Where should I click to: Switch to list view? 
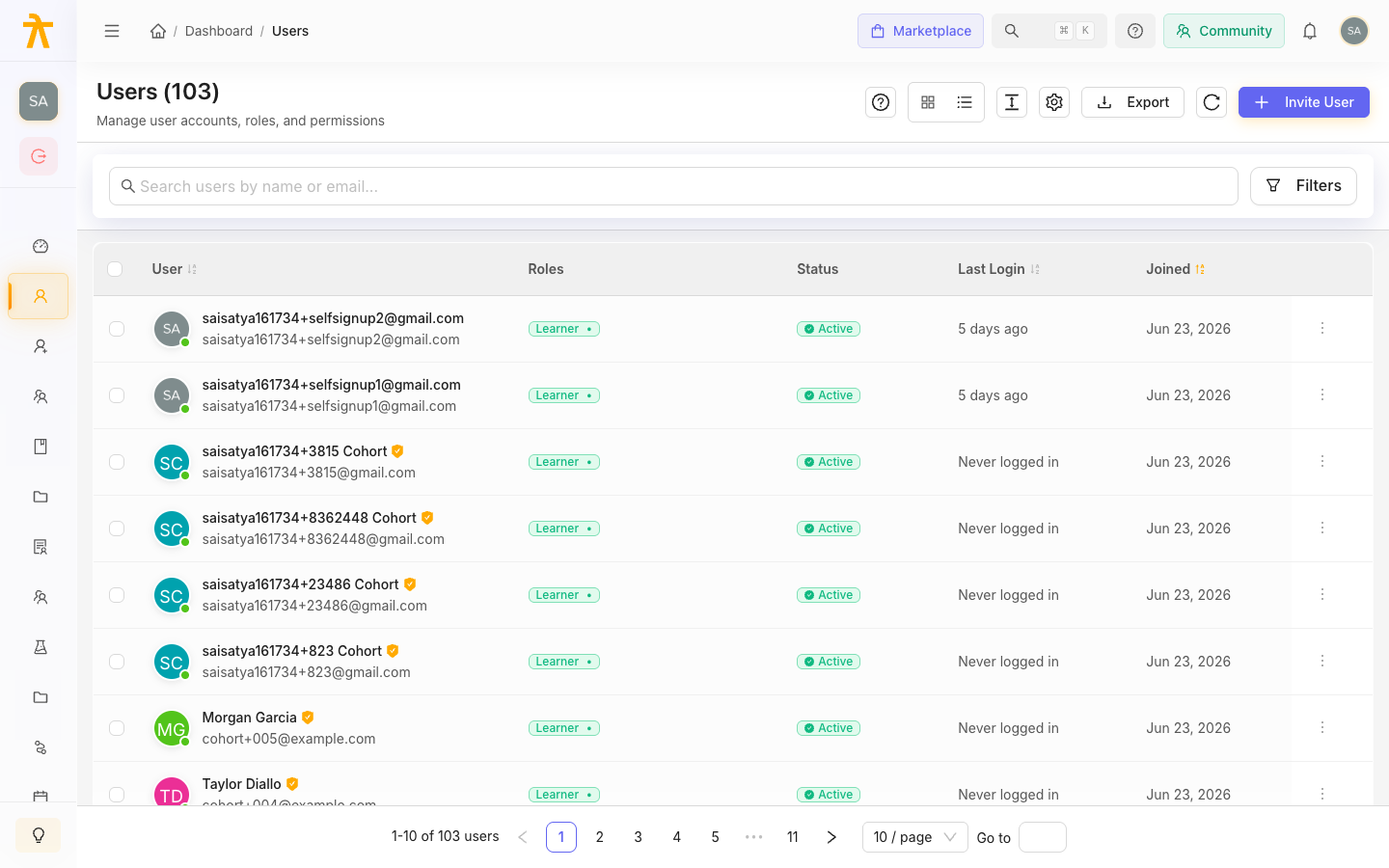[x=965, y=102]
